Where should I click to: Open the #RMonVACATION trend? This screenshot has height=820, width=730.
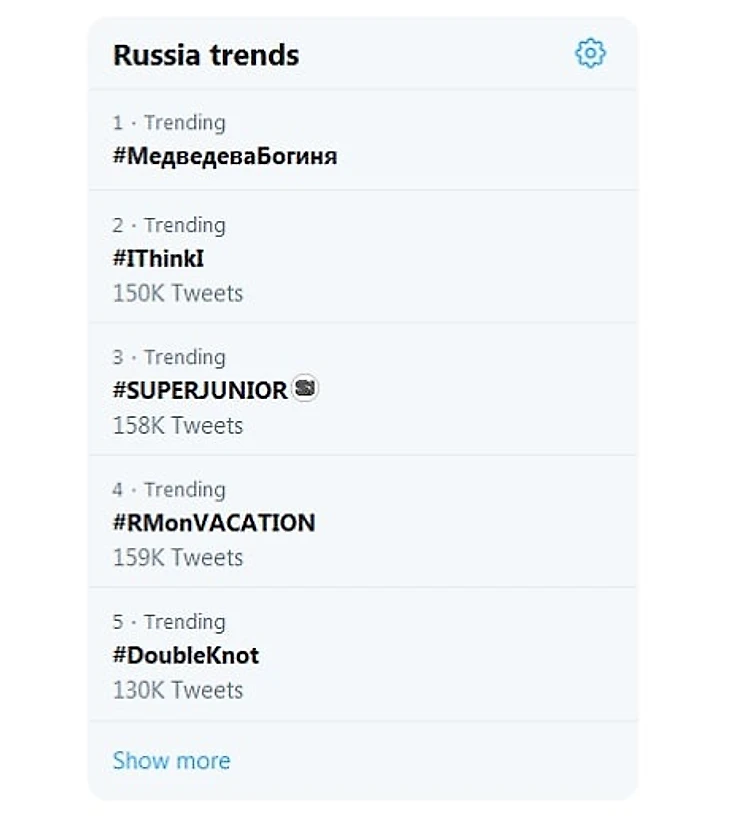tap(214, 522)
